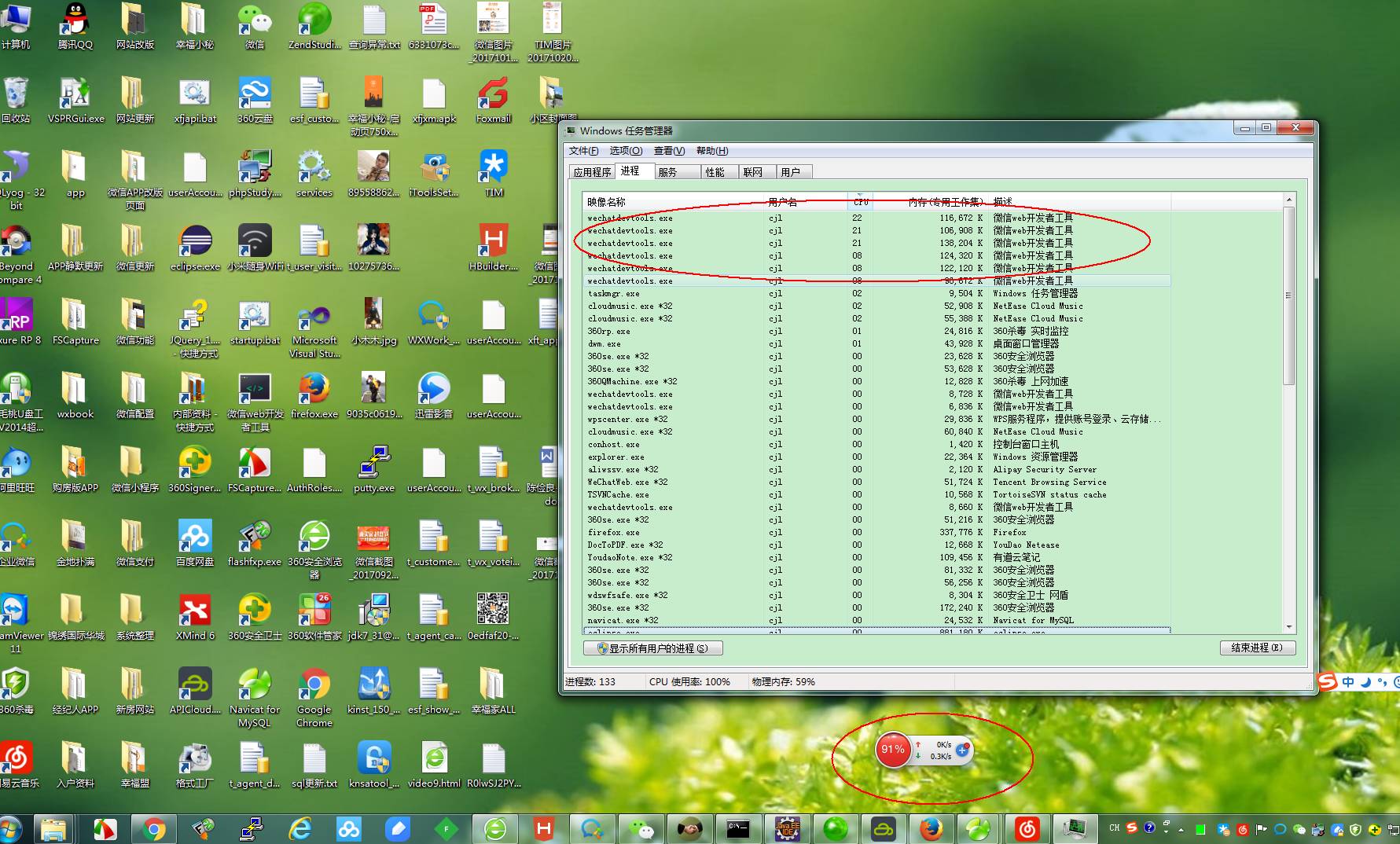Launch Google Chrome desktop shortcut
1400x844 pixels.
click(x=314, y=698)
